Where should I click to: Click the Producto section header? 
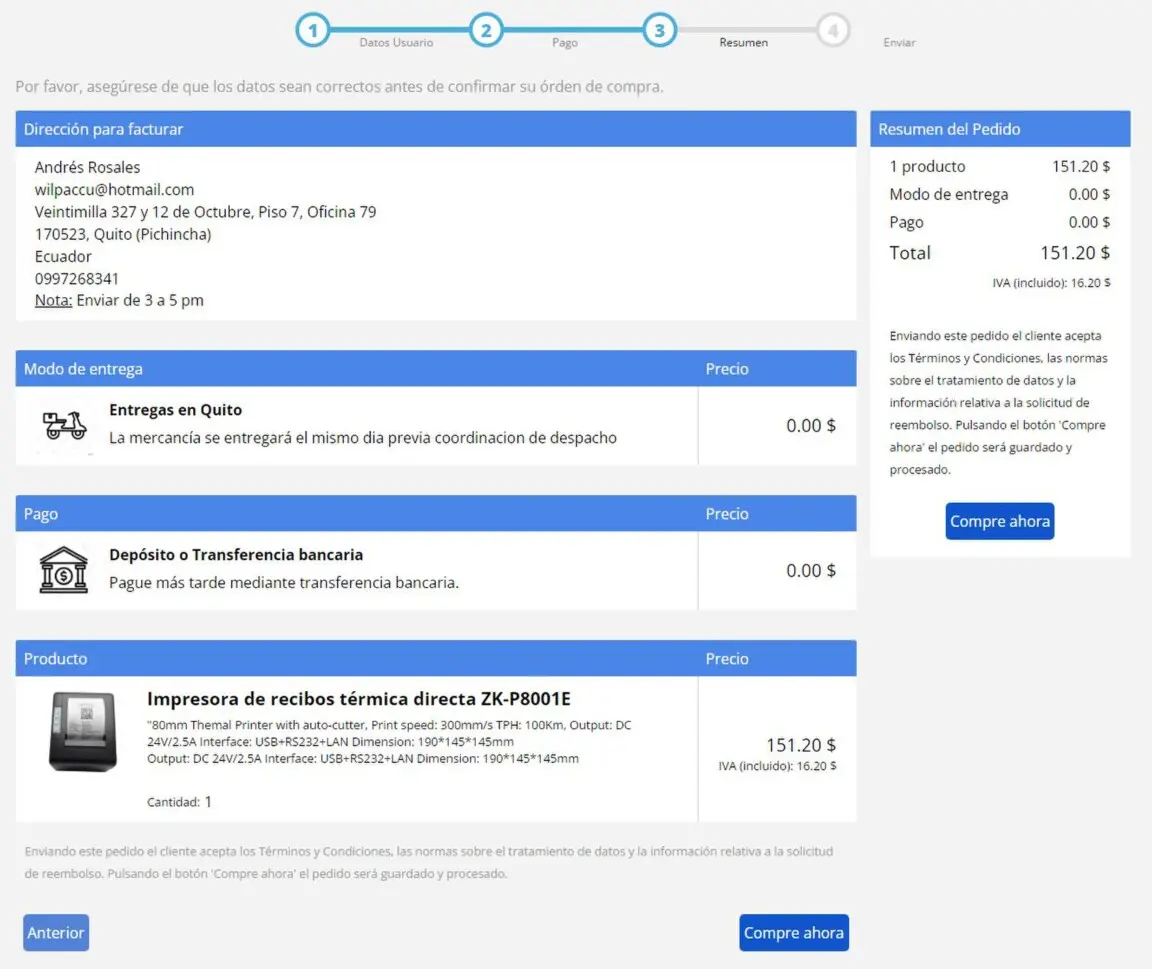(56, 659)
